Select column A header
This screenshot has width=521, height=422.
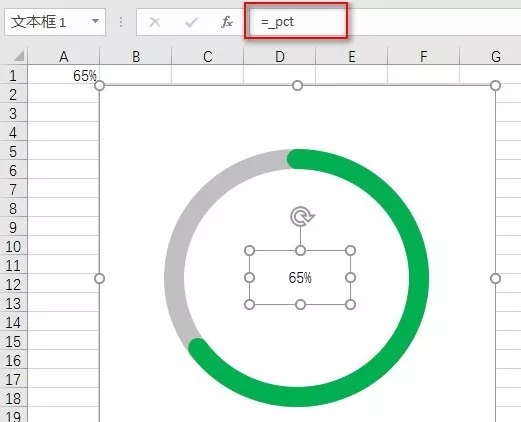63,56
